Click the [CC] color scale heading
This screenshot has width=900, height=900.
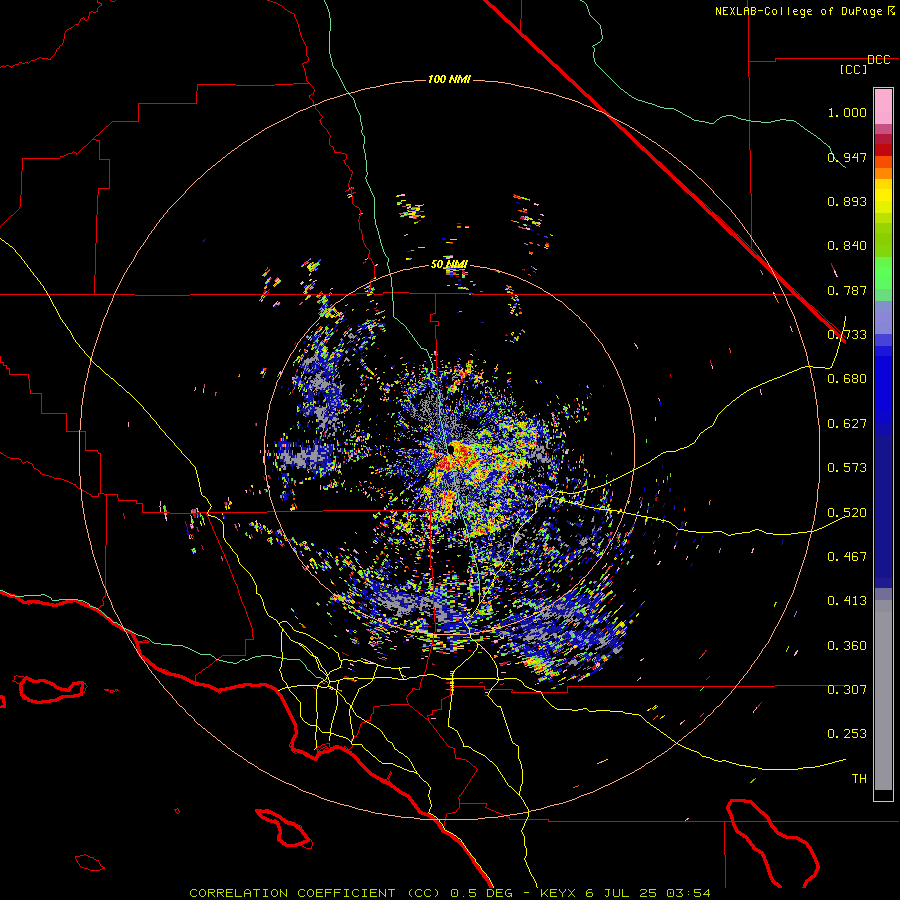(853, 69)
